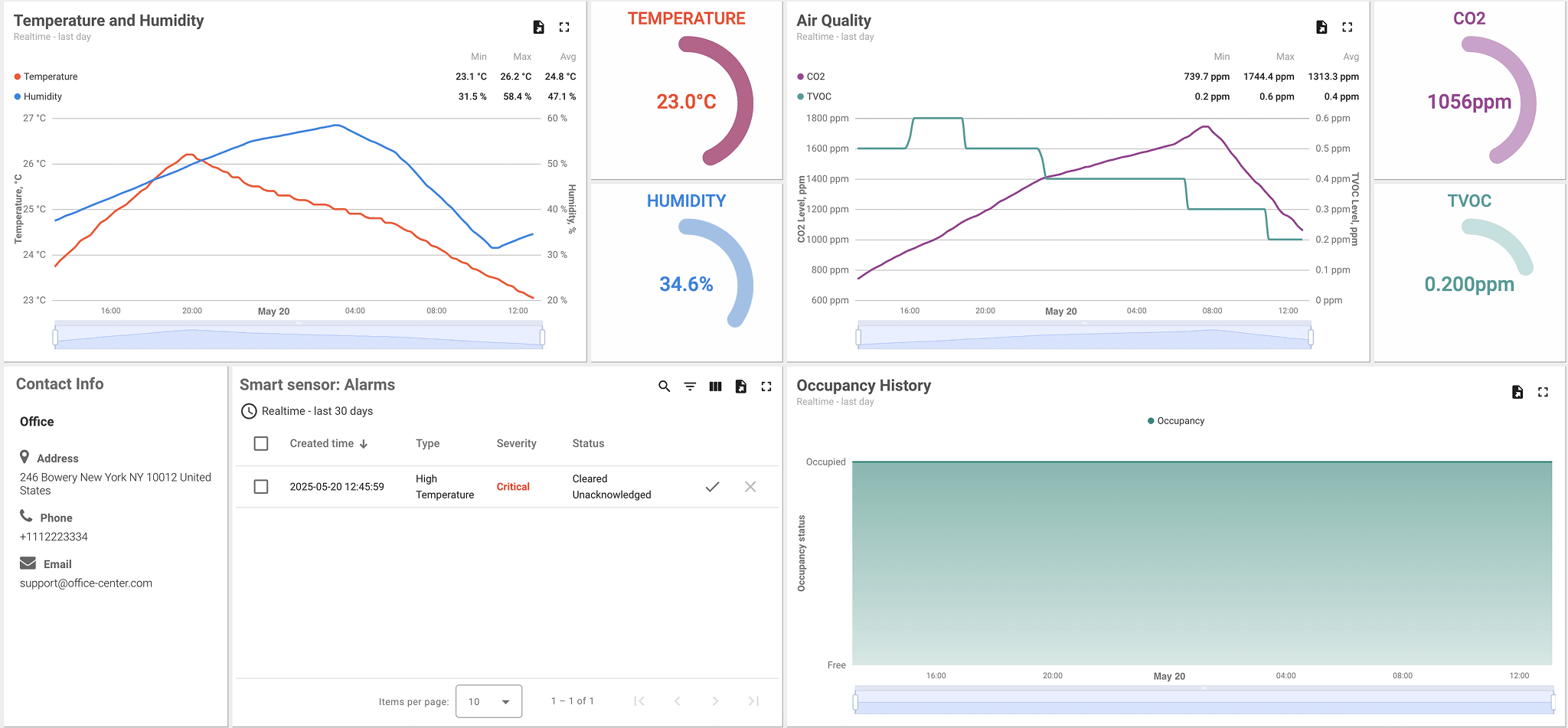Click the support@office-center.com email link
Image resolution: width=1568 pixels, height=728 pixels.
[86, 583]
